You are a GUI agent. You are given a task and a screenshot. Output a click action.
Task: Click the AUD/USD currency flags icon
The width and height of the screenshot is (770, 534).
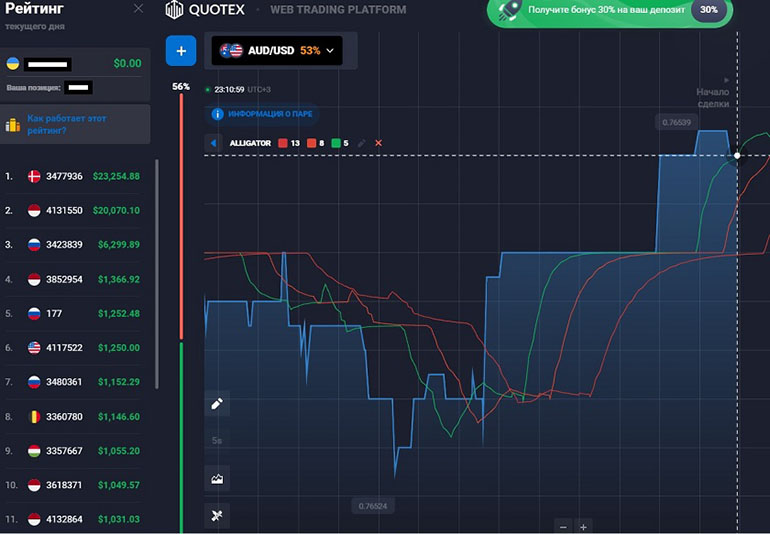[x=231, y=50]
